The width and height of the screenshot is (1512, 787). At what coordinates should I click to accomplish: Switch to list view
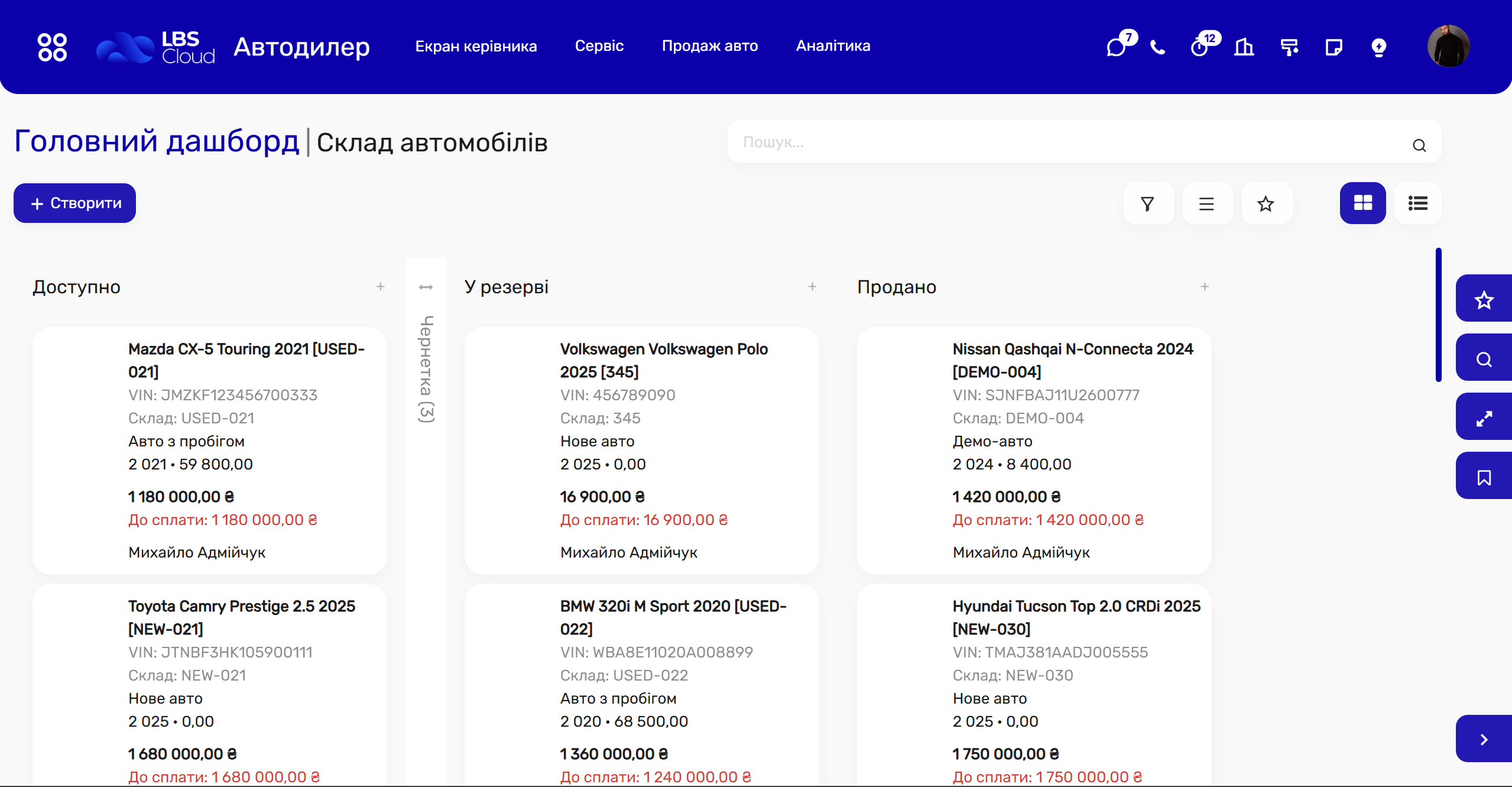(x=1418, y=203)
